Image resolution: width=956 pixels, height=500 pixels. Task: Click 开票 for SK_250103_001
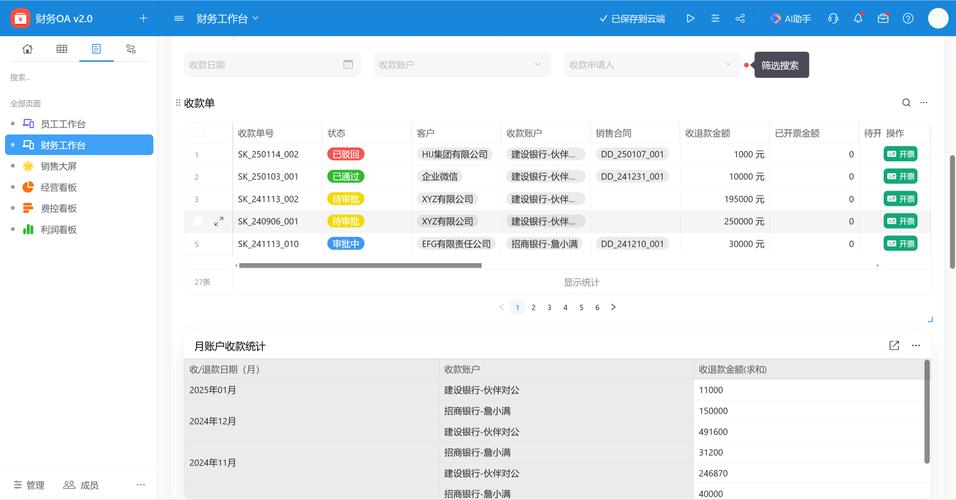tap(901, 176)
